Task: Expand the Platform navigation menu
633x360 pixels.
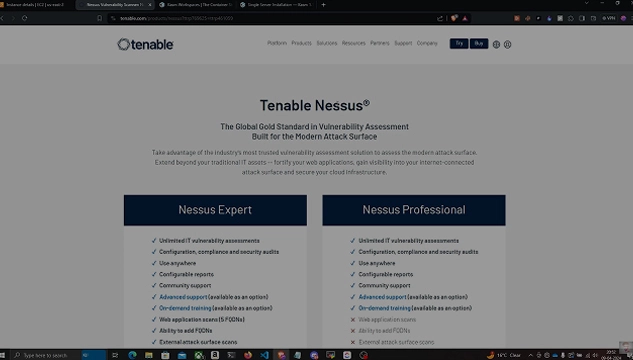Action: (277, 43)
